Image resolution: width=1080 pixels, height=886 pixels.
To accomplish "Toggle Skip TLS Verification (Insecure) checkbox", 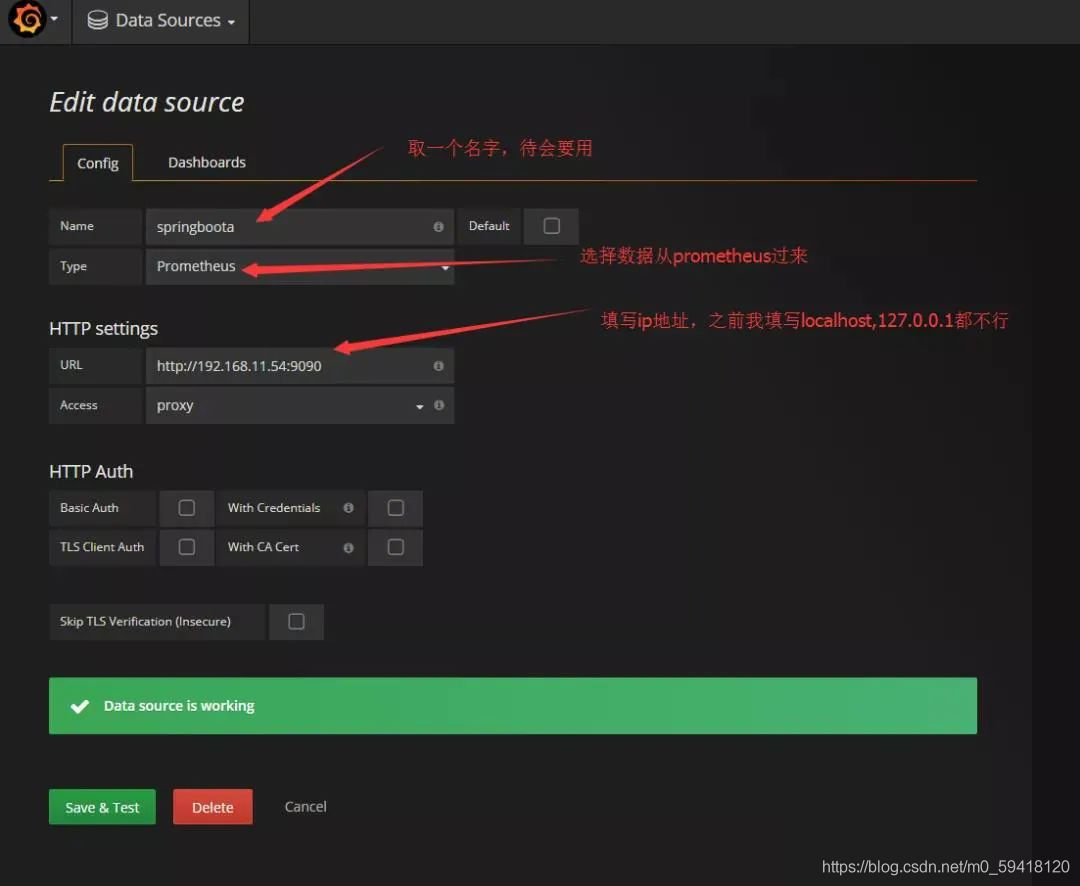I will click(x=296, y=621).
